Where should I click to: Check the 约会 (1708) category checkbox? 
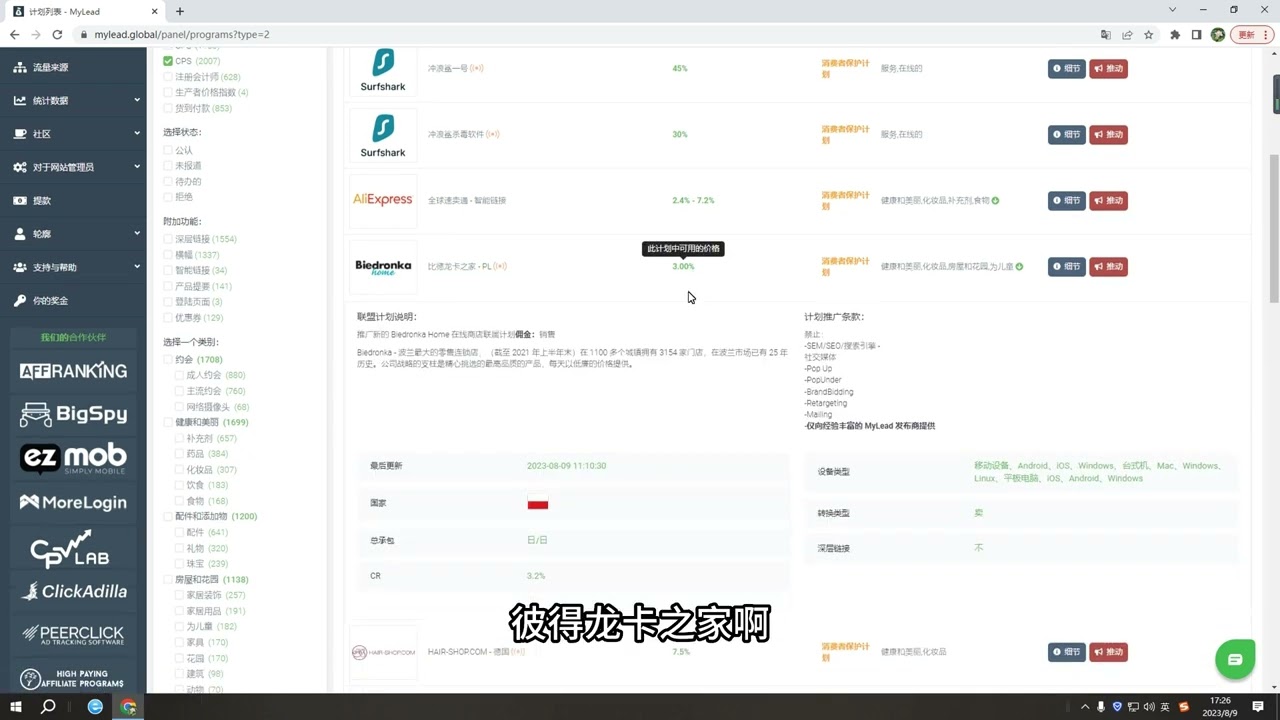pyautogui.click(x=168, y=359)
